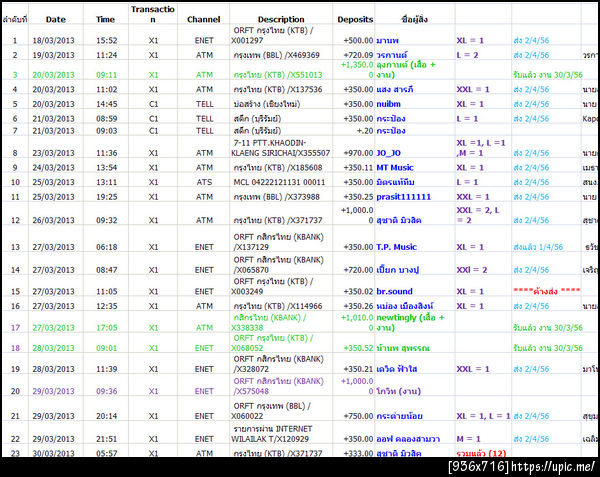600x477 pixels.
Task: Select deposit amount +970.00
Action: (x=358, y=153)
